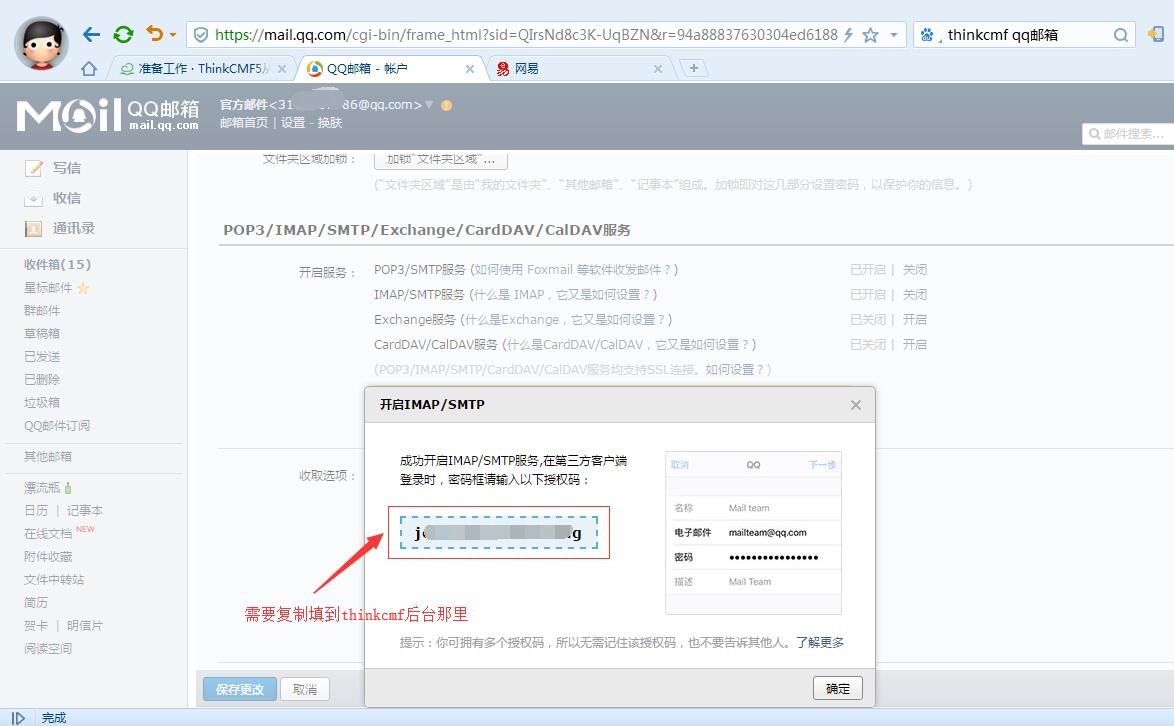The height and width of the screenshot is (726, 1174).
Task: Click 关闭 for IMAP/SMTP服务
Action: click(915, 295)
